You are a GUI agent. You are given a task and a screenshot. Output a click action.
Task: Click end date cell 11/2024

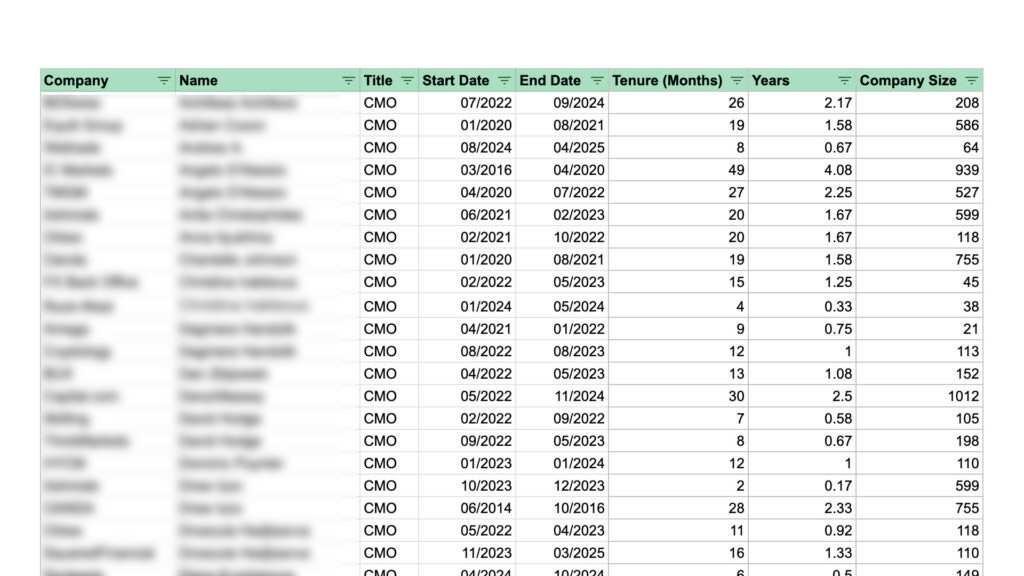[562, 396]
